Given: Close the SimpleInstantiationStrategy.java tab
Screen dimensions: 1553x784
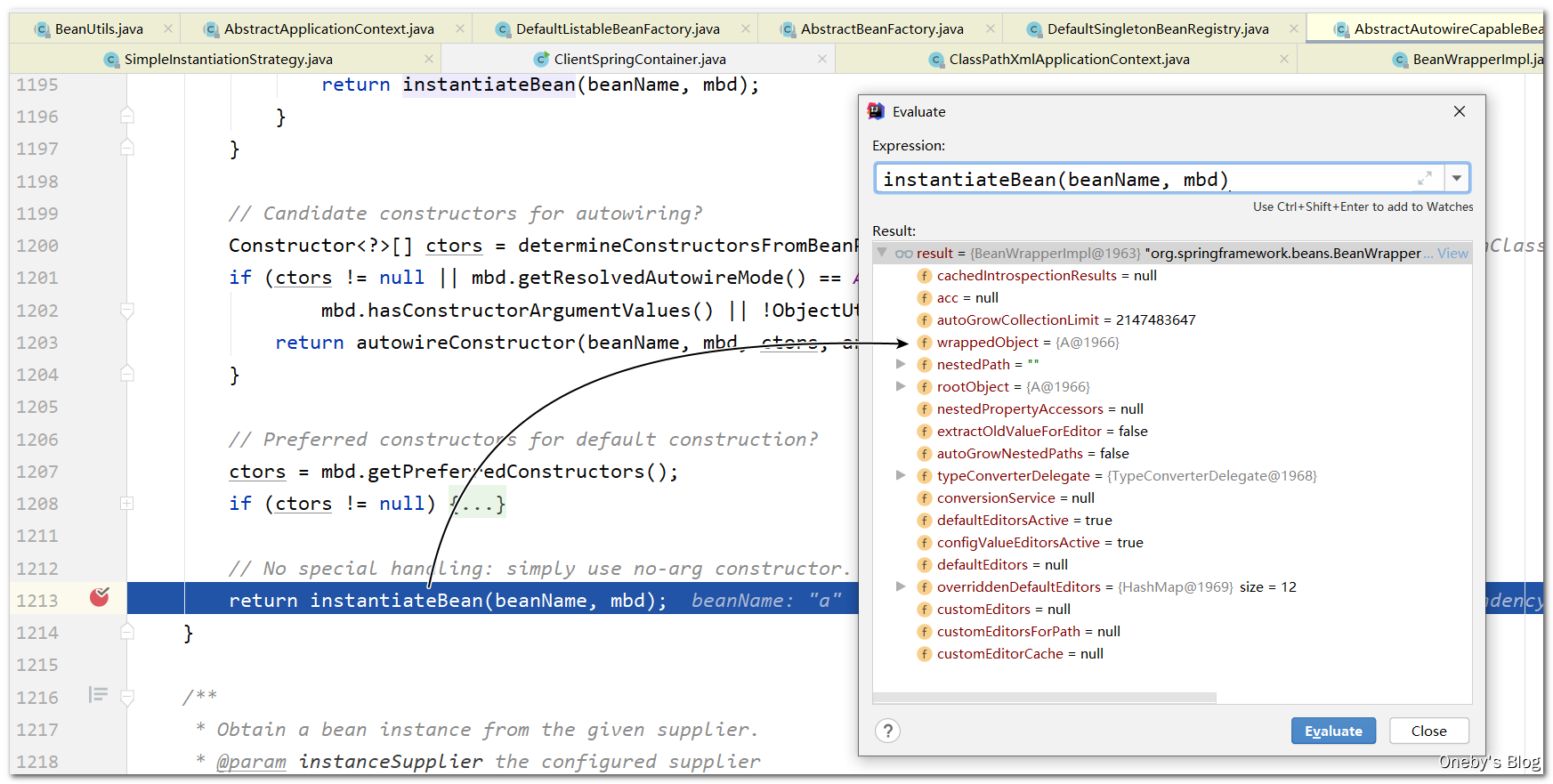Looking at the screenshot, I should [429, 60].
